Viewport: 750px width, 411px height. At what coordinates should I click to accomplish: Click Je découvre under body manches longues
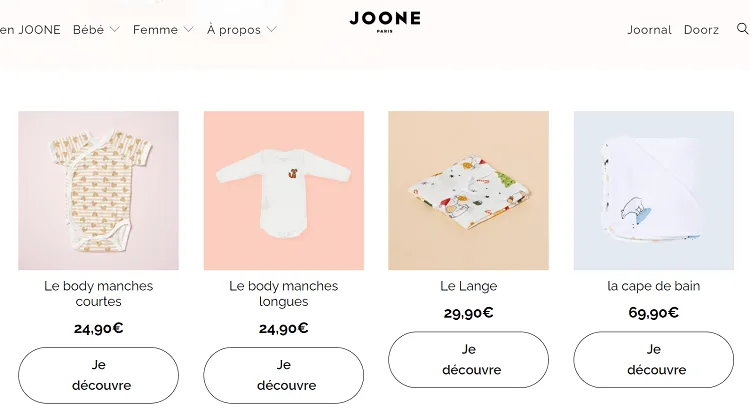284,375
